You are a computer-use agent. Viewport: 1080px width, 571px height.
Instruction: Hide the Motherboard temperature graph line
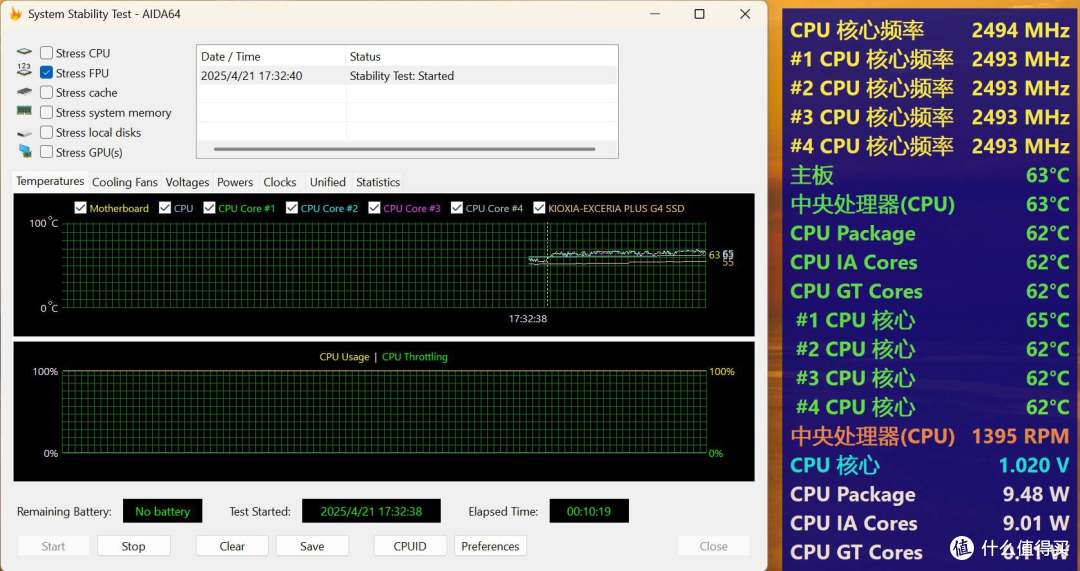(x=80, y=208)
